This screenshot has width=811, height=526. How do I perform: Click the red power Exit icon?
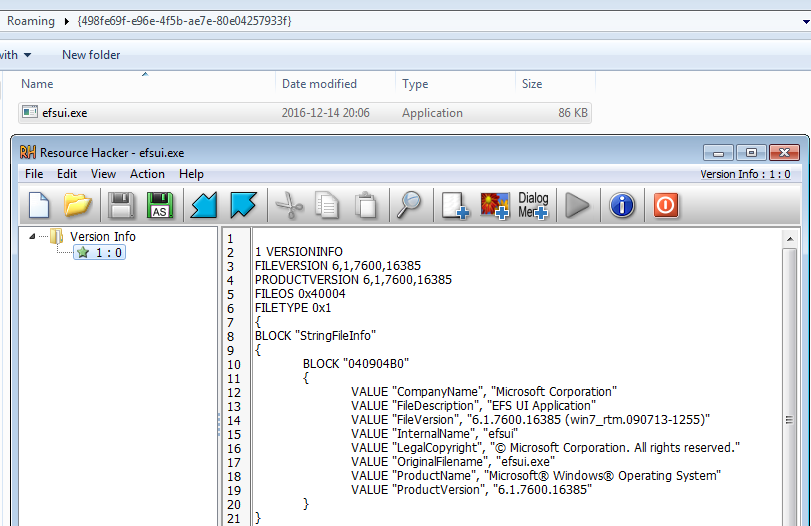tap(666, 206)
